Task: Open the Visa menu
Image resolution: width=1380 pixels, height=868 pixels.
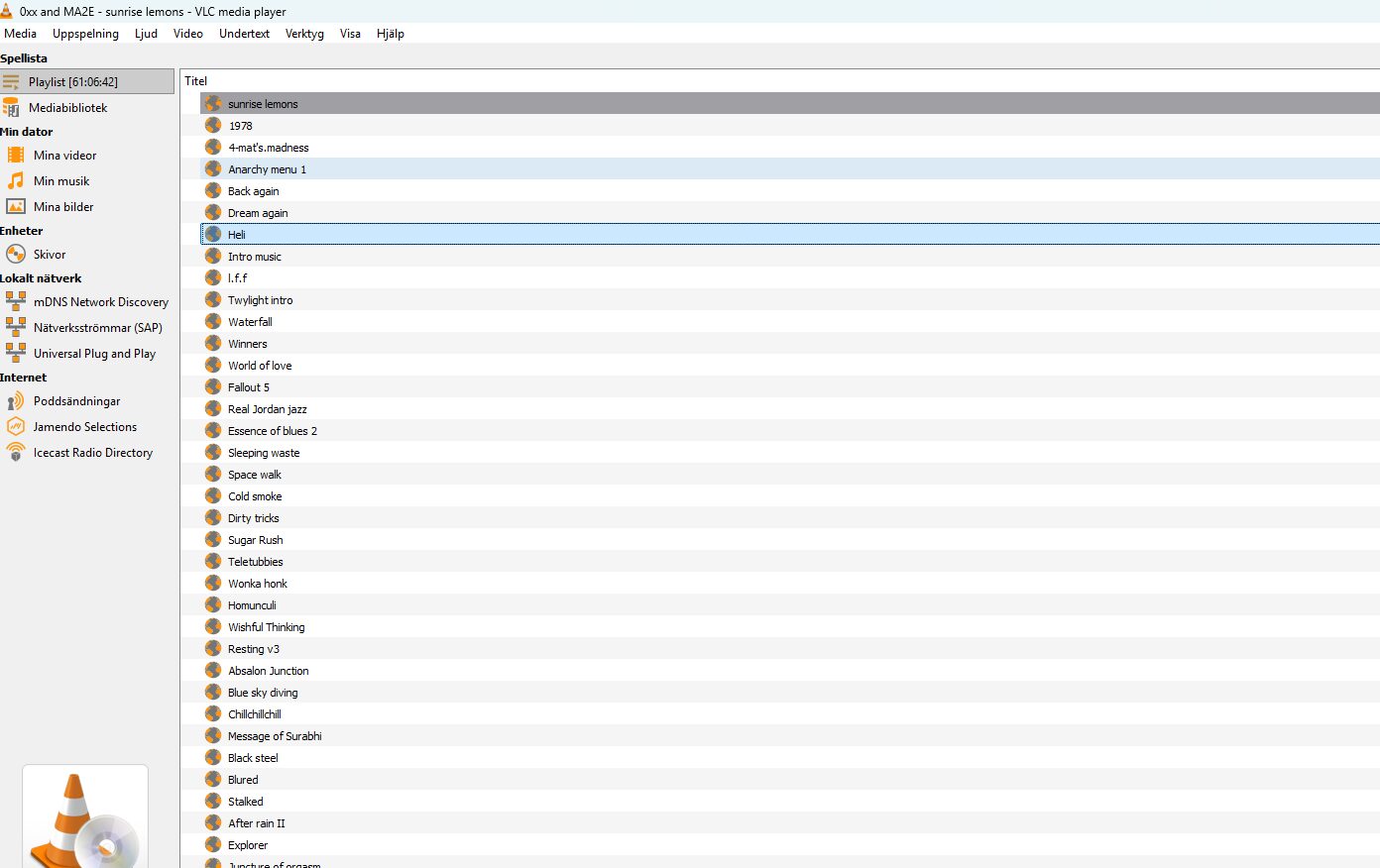Action: (350, 34)
